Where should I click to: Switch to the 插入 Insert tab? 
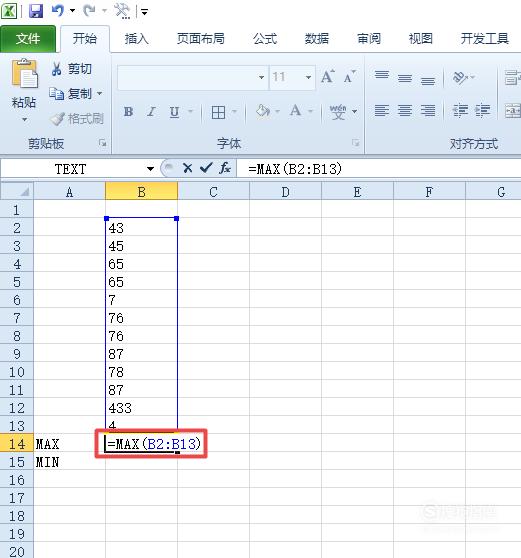[137, 39]
